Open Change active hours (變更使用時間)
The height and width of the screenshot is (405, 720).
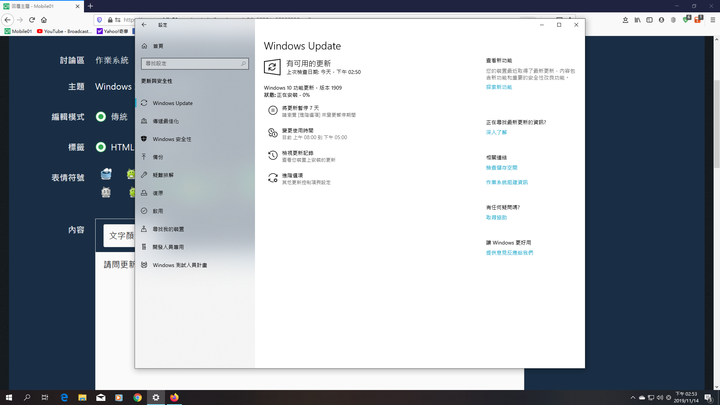[307, 134]
